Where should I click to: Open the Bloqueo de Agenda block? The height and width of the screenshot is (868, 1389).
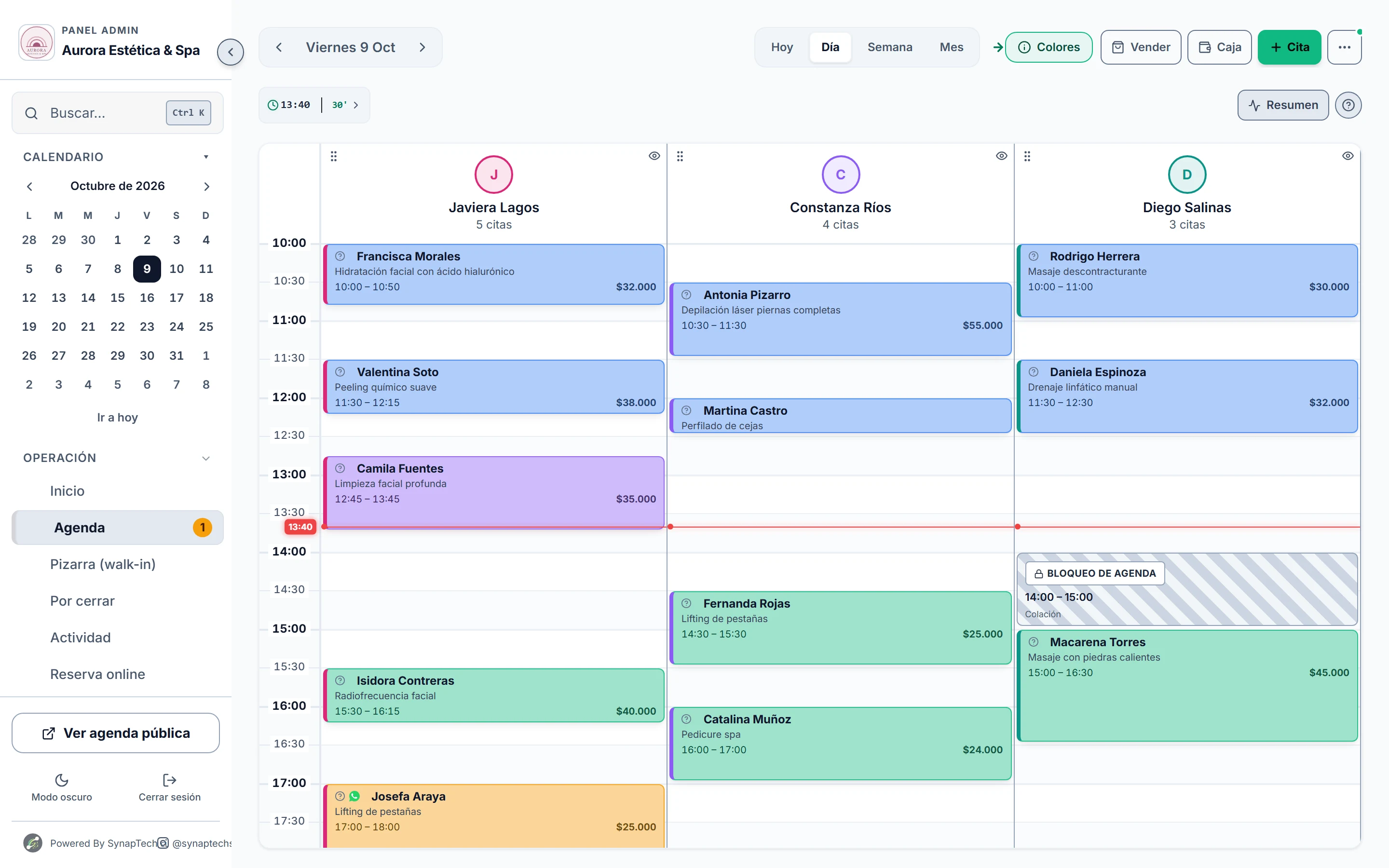(x=1187, y=590)
